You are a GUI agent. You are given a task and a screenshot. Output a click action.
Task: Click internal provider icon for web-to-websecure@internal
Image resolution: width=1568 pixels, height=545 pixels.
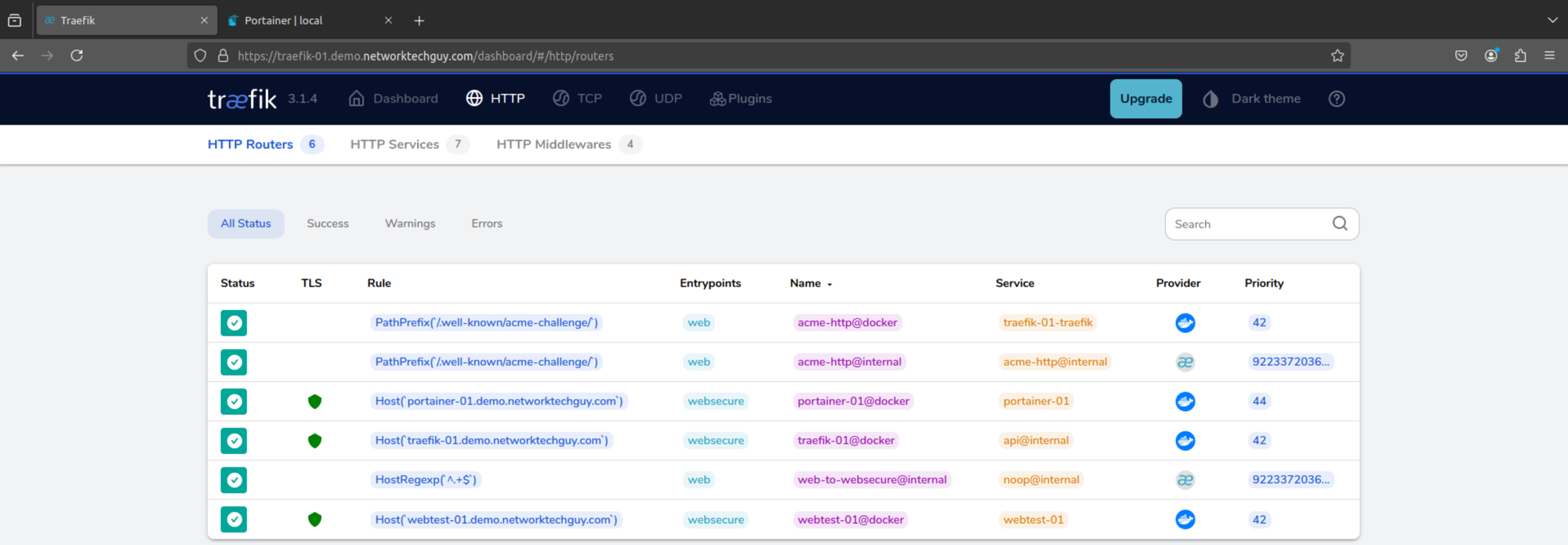pos(1185,480)
